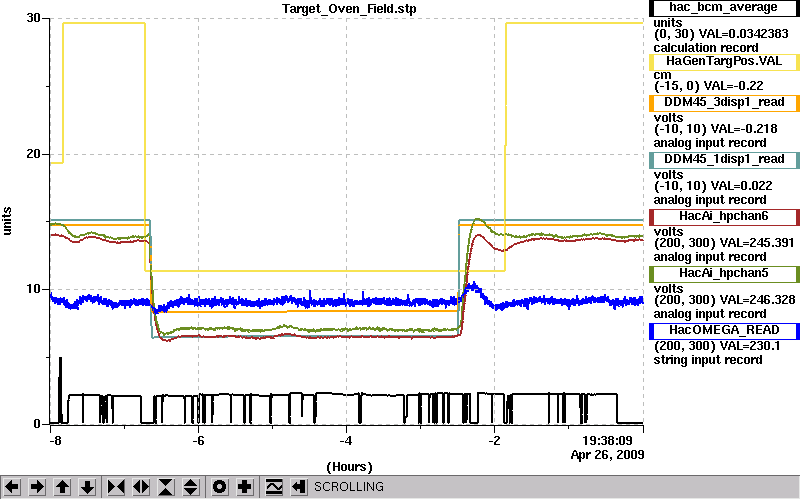This screenshot has height=499, width=800.
Task: Select the DDM45_3disp1_read curve legend
Action: [x=724, y=103]
